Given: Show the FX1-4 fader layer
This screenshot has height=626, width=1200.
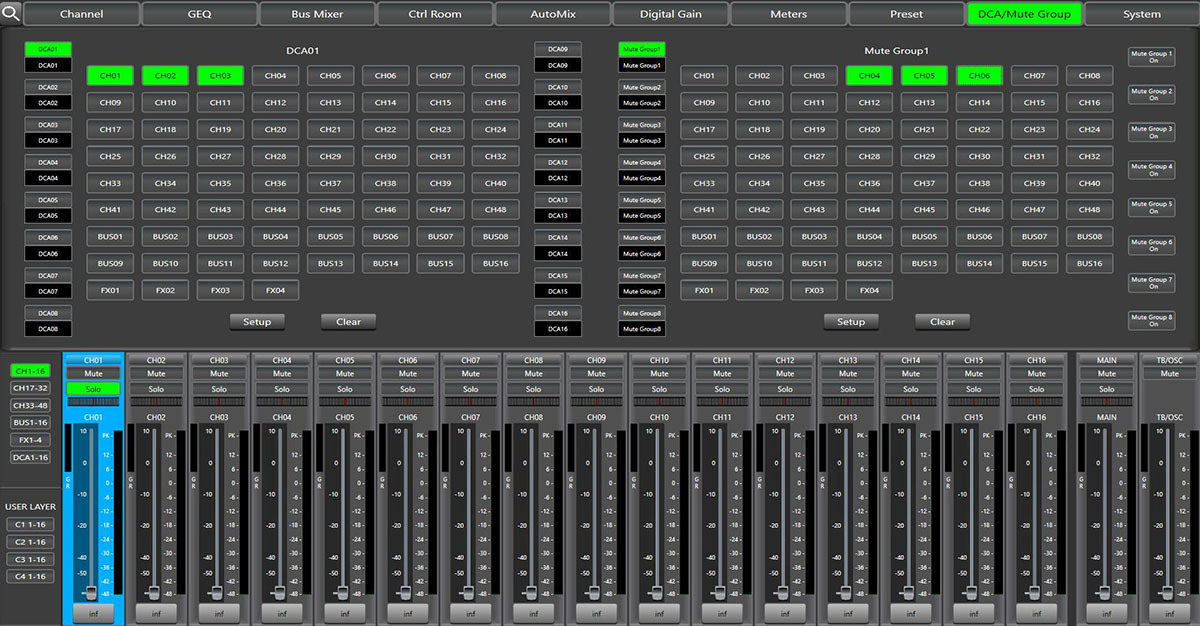Looking at the screenshot, I should coord(30,440).
